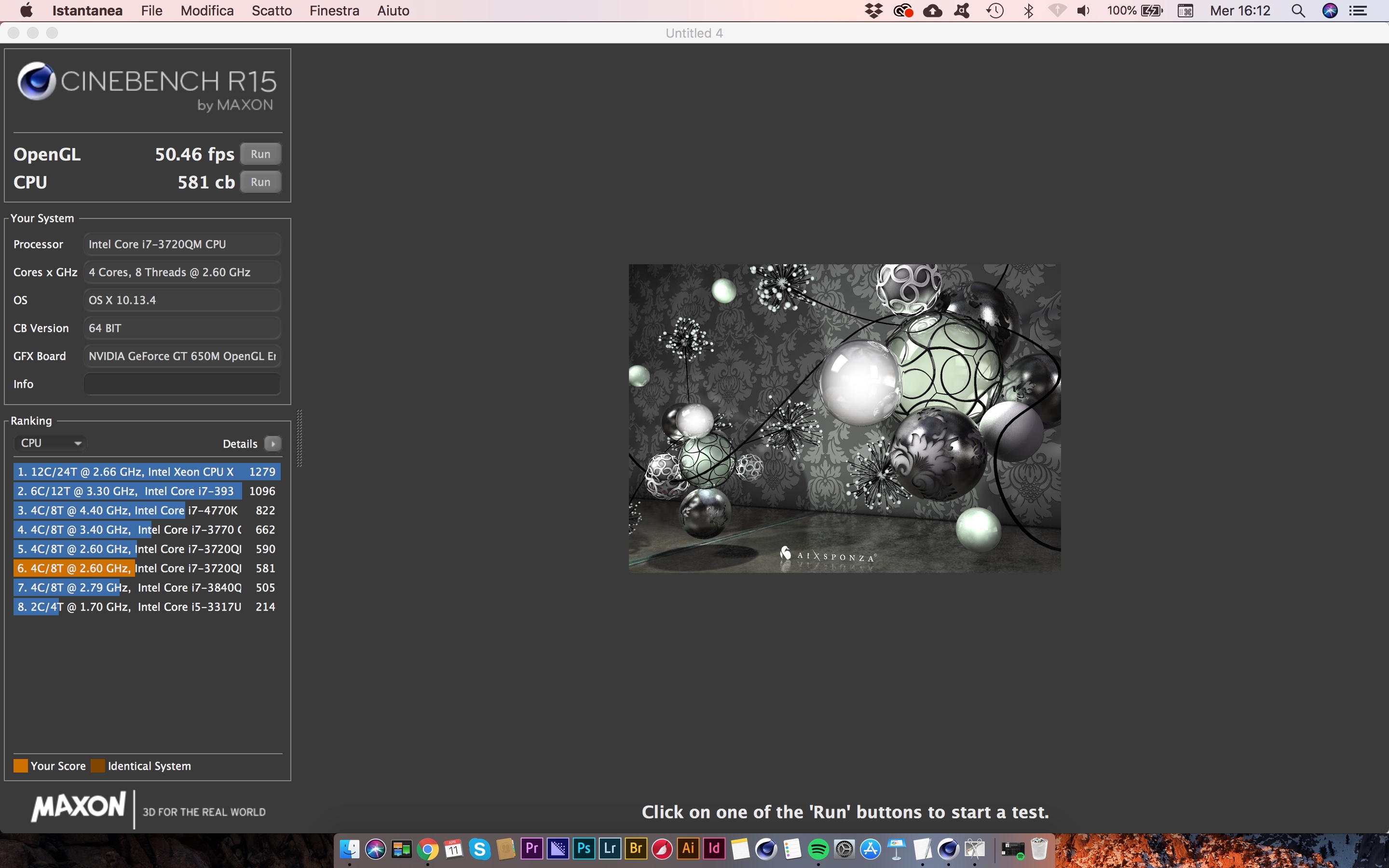Open Photoshop from the dock
Image resolution: width=1389 pixels, height=868 pixels.
[584, 849]
